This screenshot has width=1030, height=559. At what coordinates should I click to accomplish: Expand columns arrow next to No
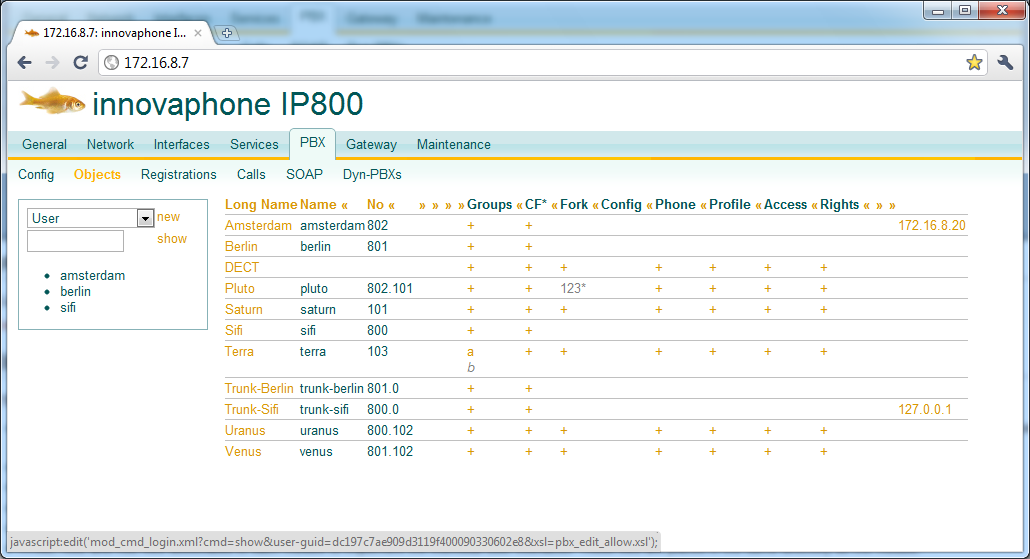pyautogui.click(x=392, y=205)
